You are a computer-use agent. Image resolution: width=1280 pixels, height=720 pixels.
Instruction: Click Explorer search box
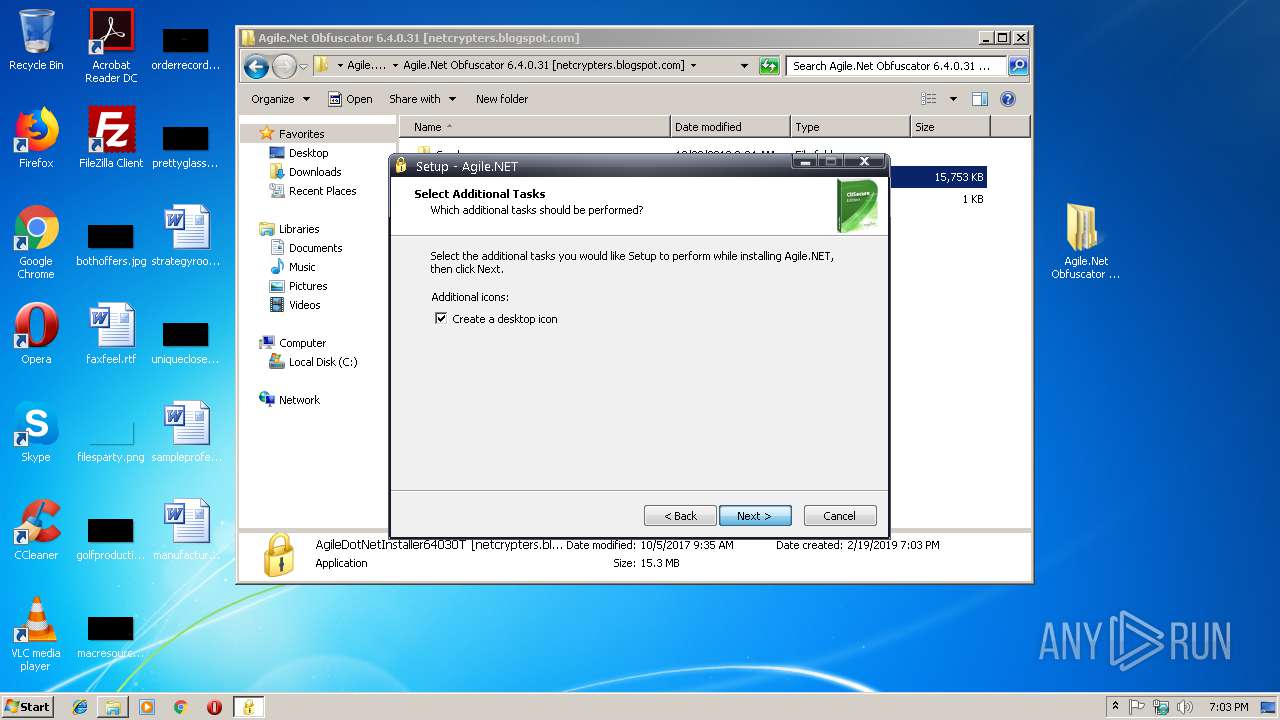[897, 66]
